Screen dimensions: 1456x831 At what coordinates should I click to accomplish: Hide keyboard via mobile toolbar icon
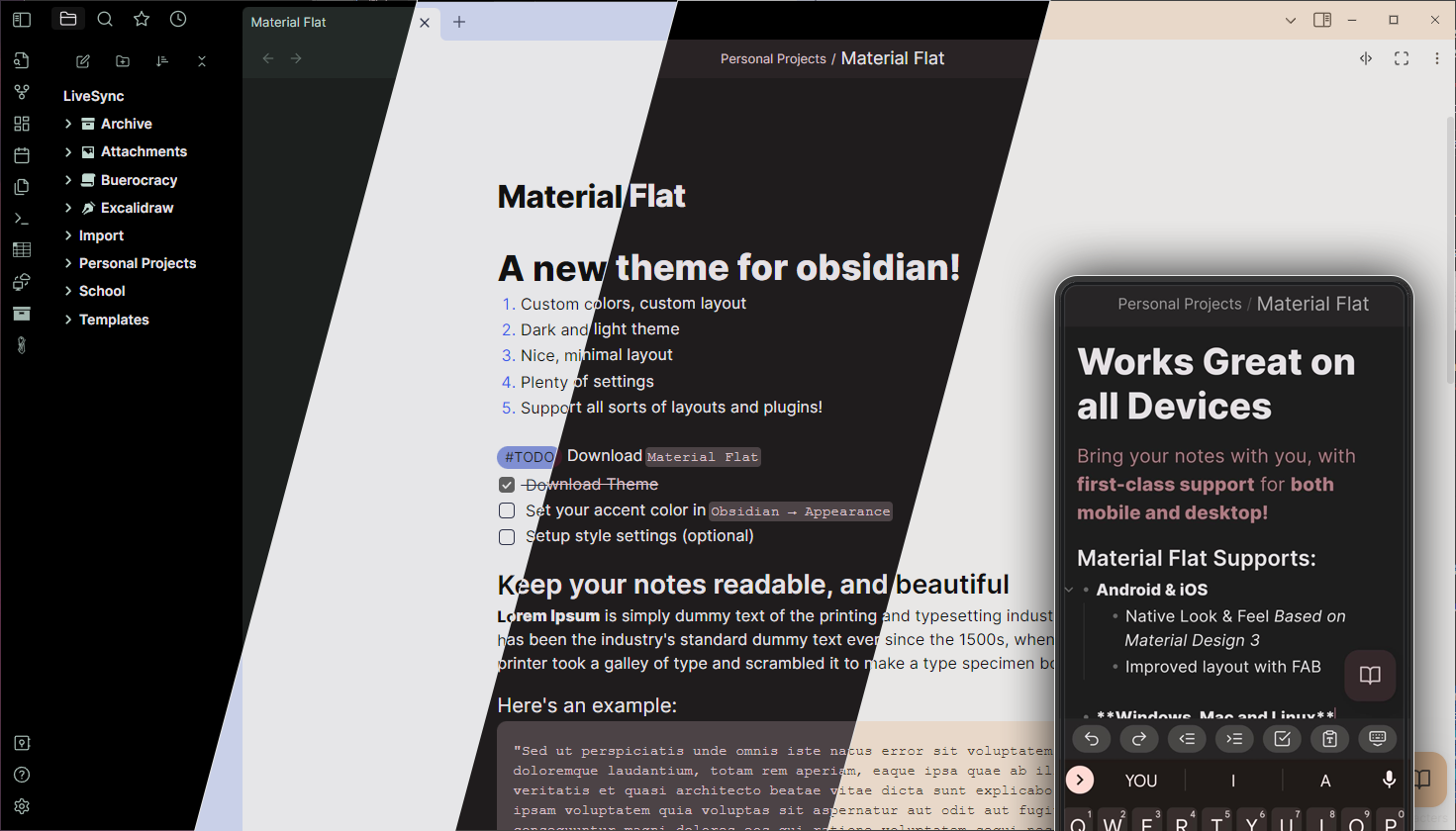coord(1377,738)
